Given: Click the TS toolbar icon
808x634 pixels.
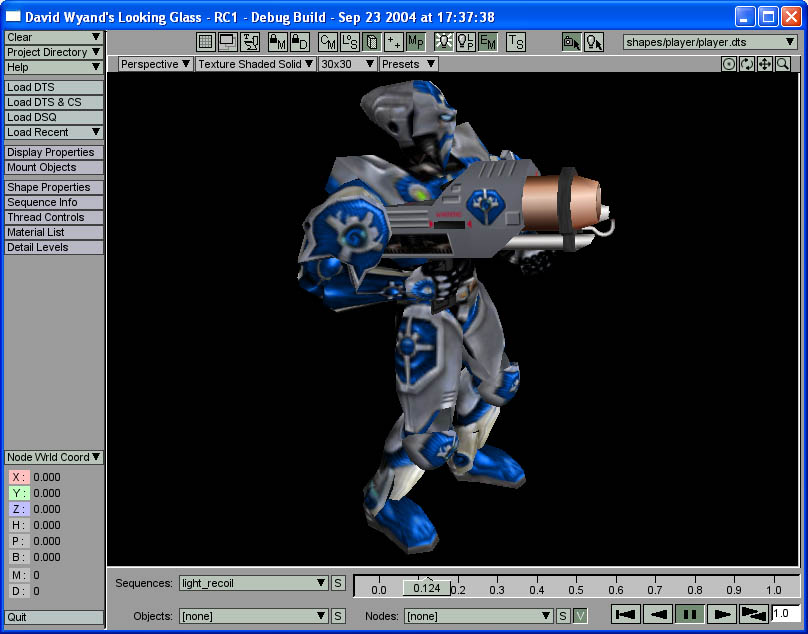Looking at the screenshot, I should pos(516,42).
